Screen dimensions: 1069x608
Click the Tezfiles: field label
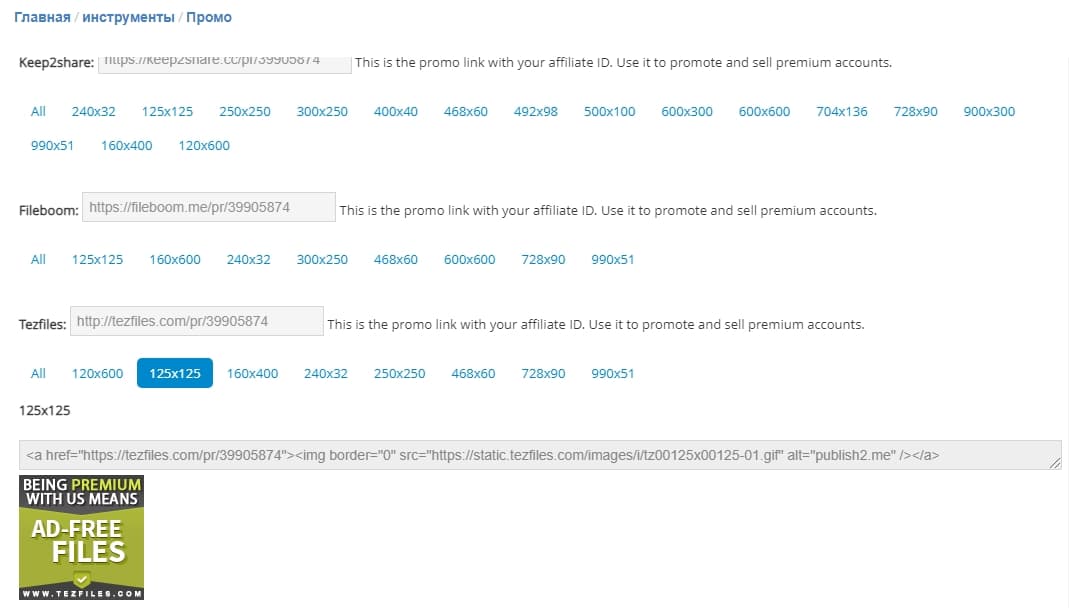[42, 324]
